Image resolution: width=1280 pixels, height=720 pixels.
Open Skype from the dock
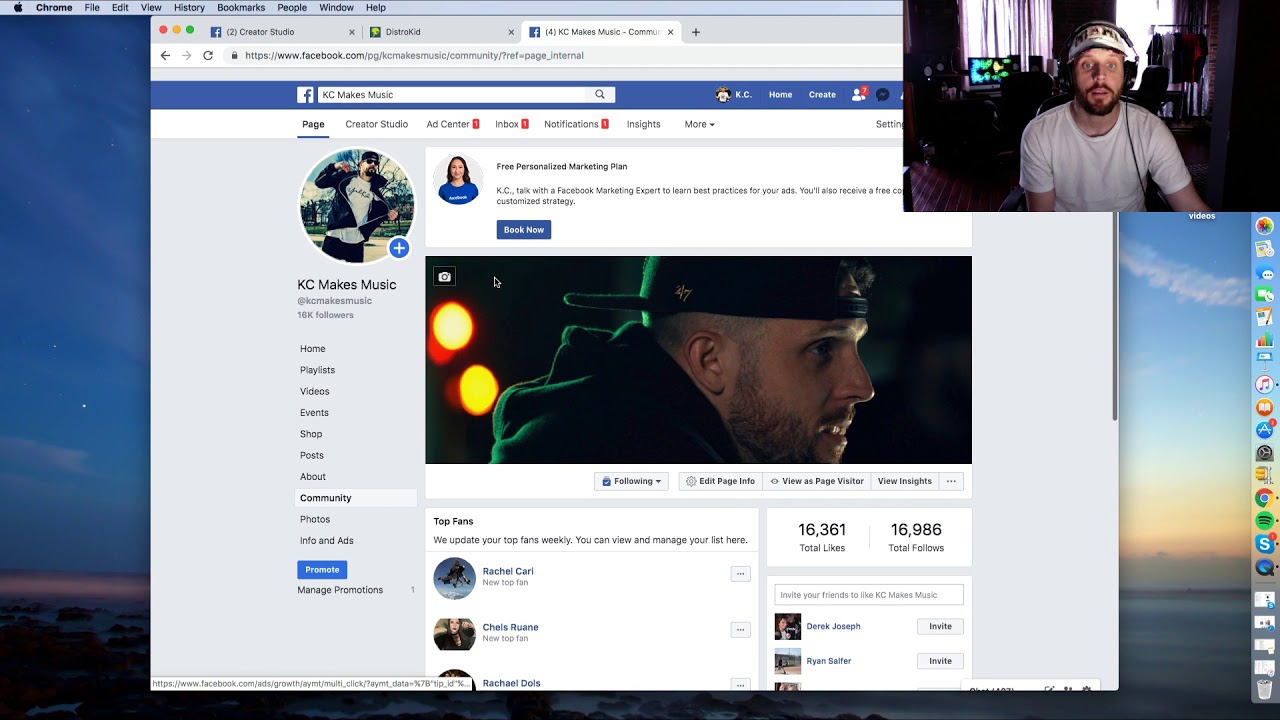pos(1265,544)
